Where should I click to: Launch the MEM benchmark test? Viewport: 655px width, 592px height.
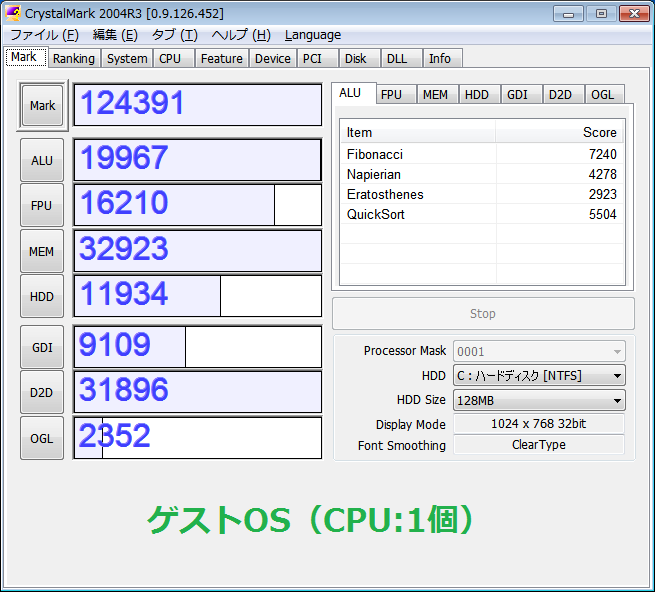(x=42, y=251)
